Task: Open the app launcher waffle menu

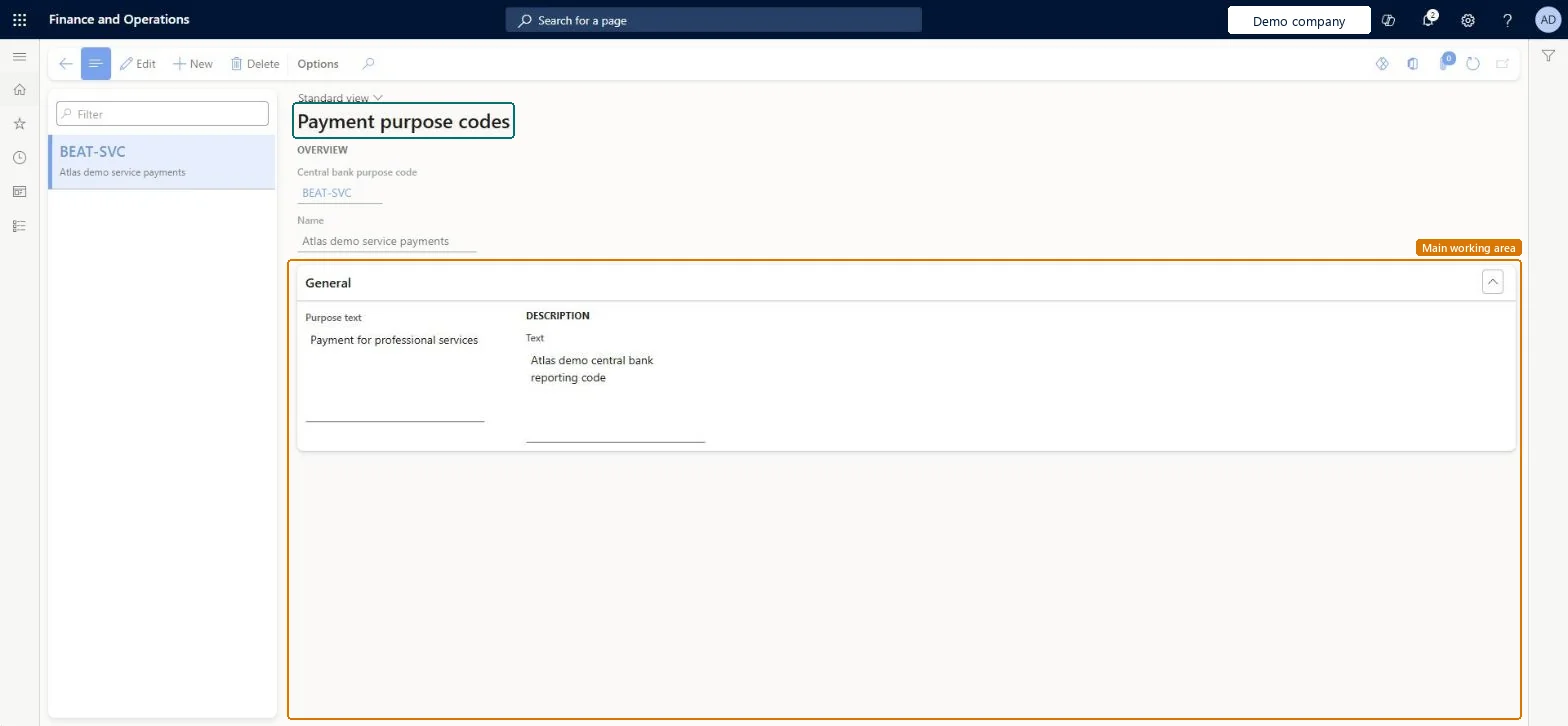Action: click(19, 20)
